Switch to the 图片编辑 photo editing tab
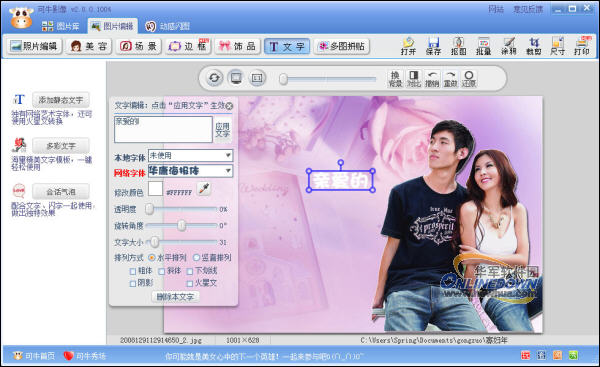 (112, 26)
